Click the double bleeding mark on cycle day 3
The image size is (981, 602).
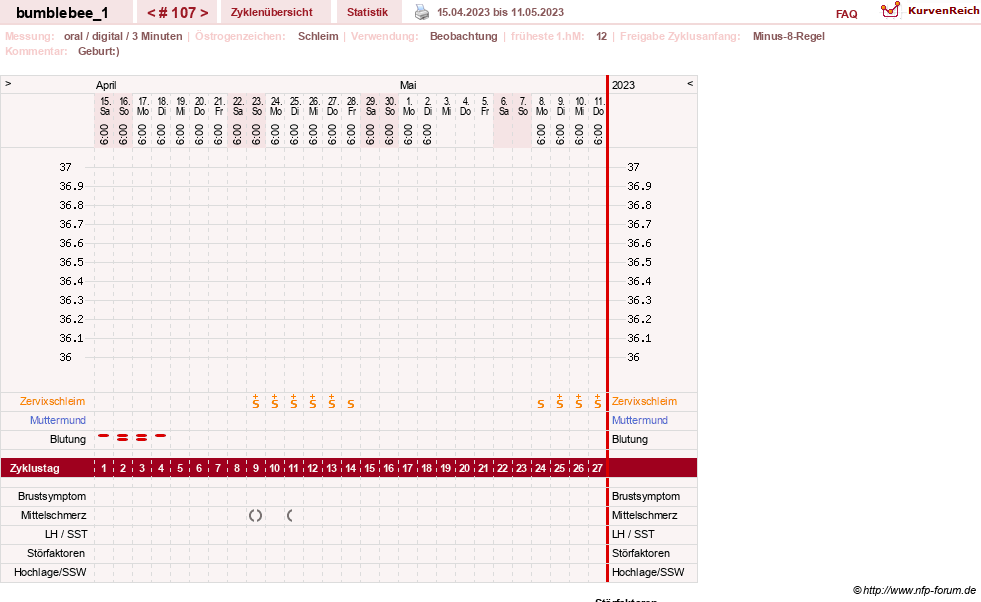[x=141, y=438]
